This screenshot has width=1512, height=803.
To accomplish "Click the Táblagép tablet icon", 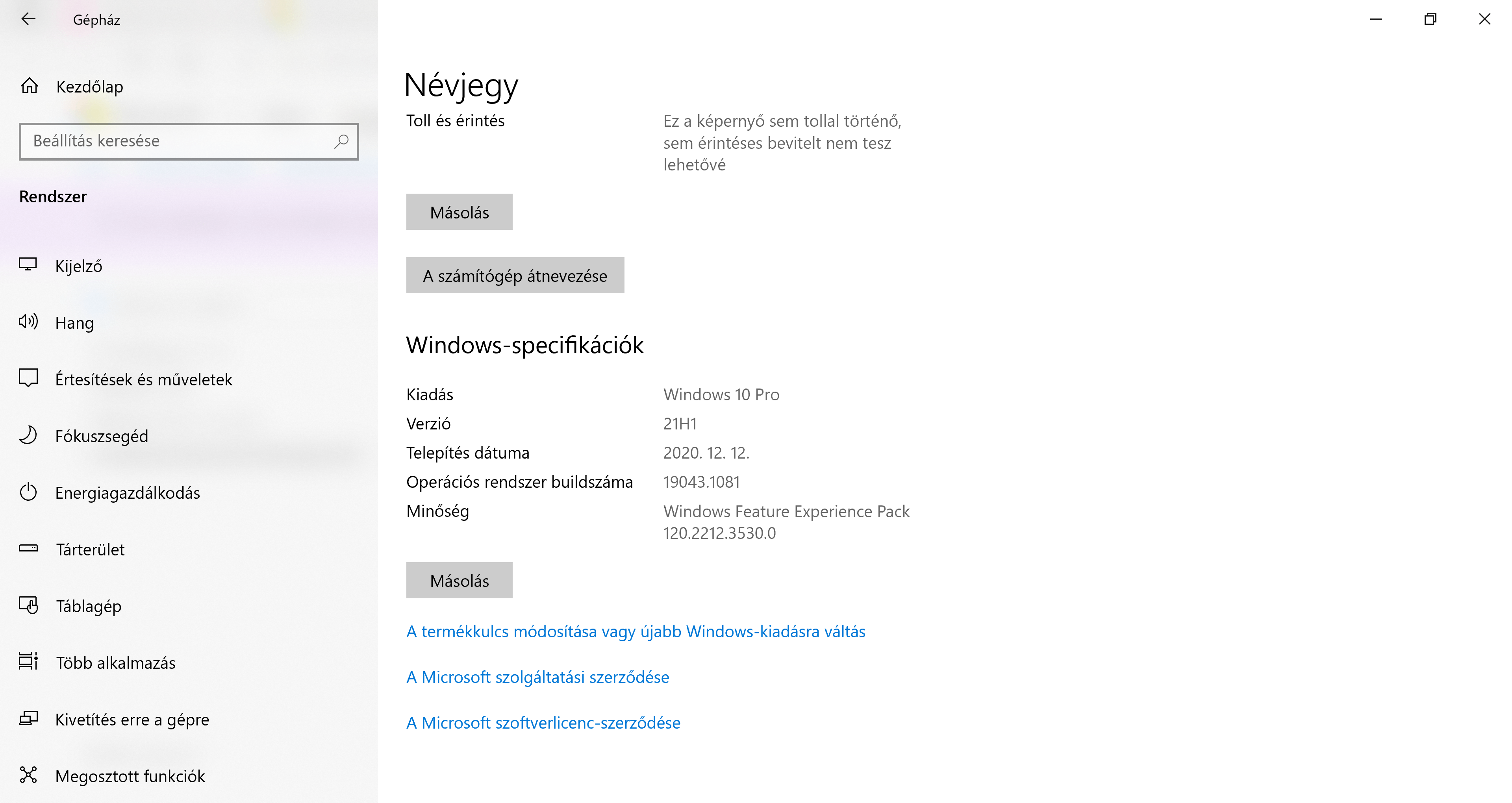I will point(28,605).
